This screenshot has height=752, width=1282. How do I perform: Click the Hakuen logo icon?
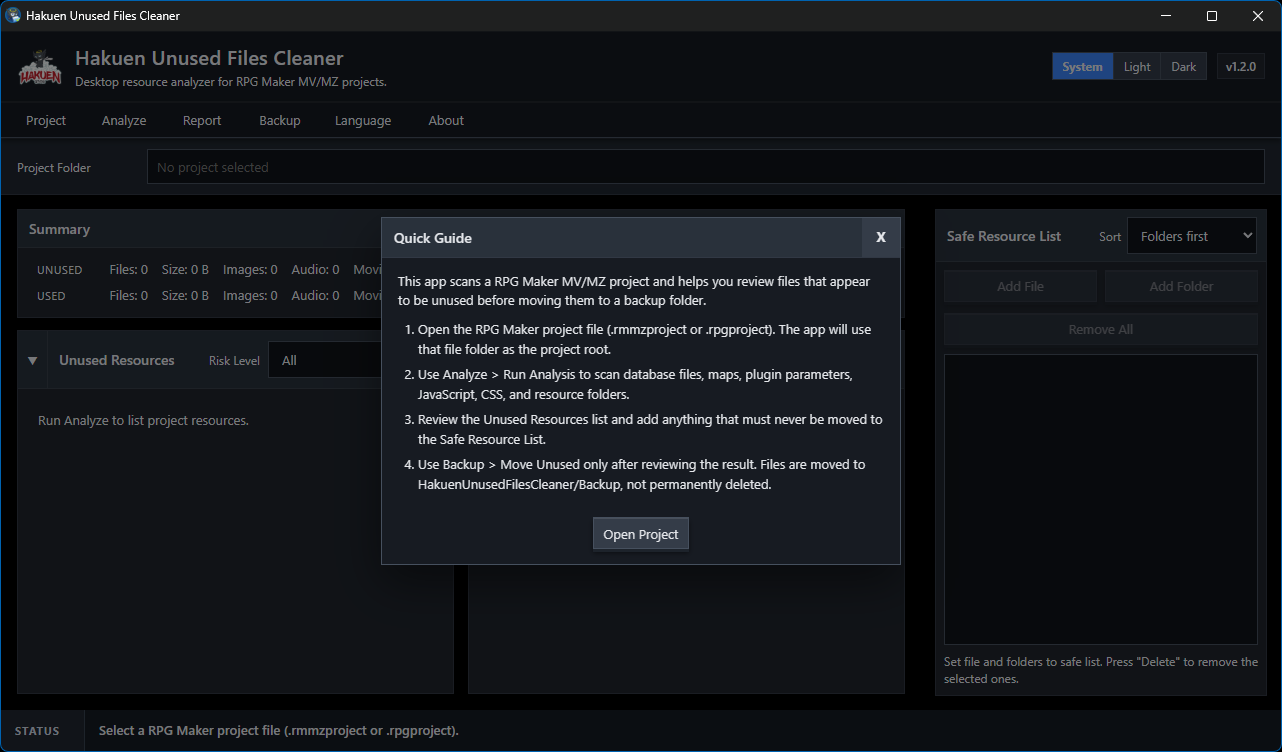point(40,67)
